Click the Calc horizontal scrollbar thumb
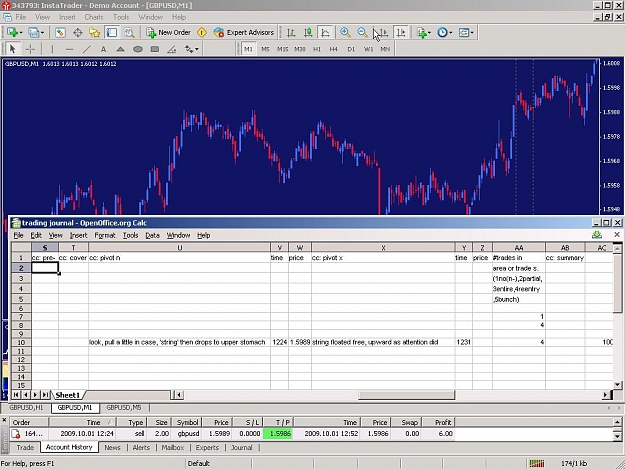Viewport: 625px width, 469px height. [x=406, y=395]
